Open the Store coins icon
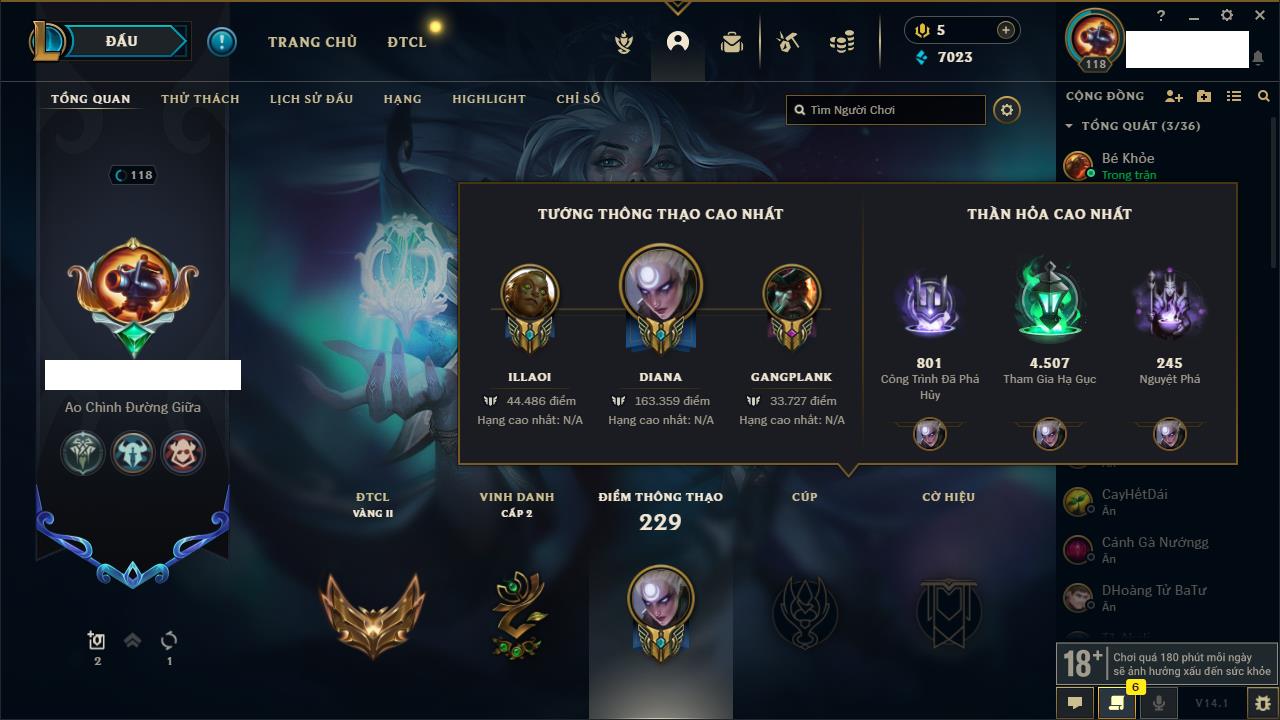Image resolution: width=1280 pixels, height=720 pixels. click(842, 42)
